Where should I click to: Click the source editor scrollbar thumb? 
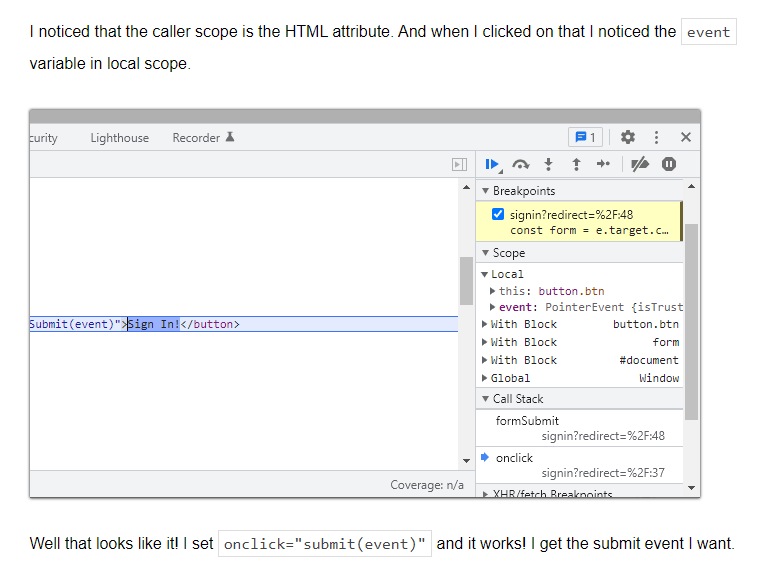point(466,281)
